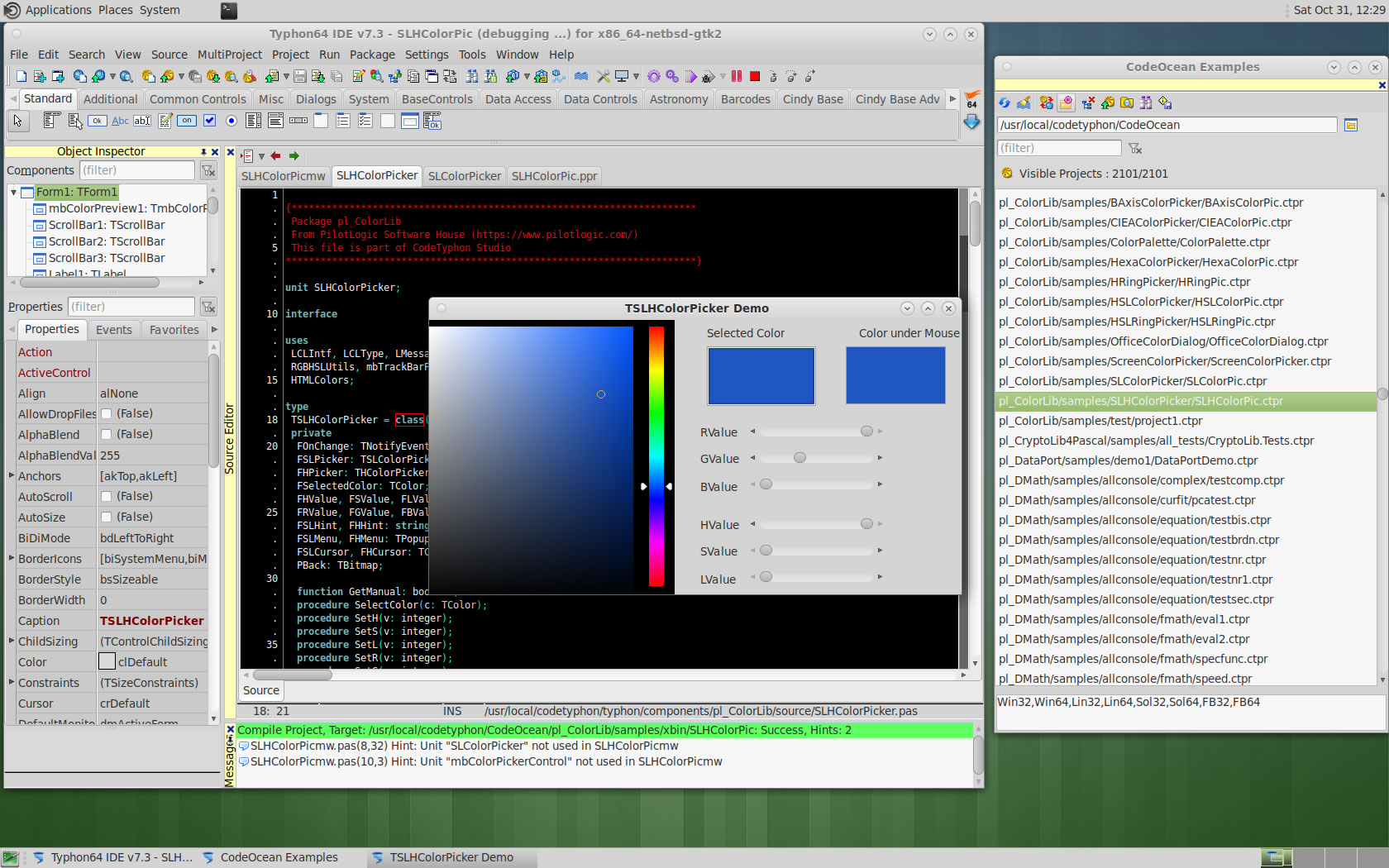Click the browse folder icon beside CodeOcean path
Viewport: 1389px width, 868px height.
1351,125
